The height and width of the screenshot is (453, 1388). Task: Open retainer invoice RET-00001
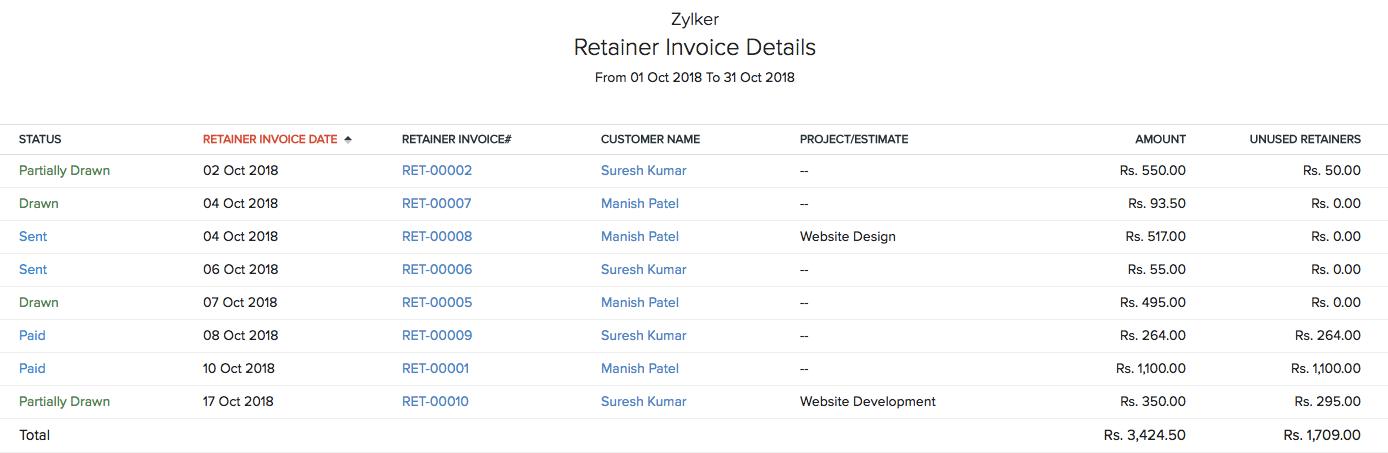tap(435, 369)
